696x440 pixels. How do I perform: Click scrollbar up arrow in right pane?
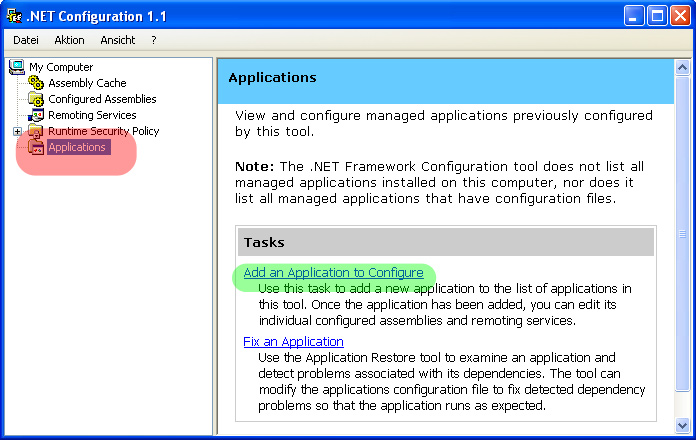(x=682, y=67)
